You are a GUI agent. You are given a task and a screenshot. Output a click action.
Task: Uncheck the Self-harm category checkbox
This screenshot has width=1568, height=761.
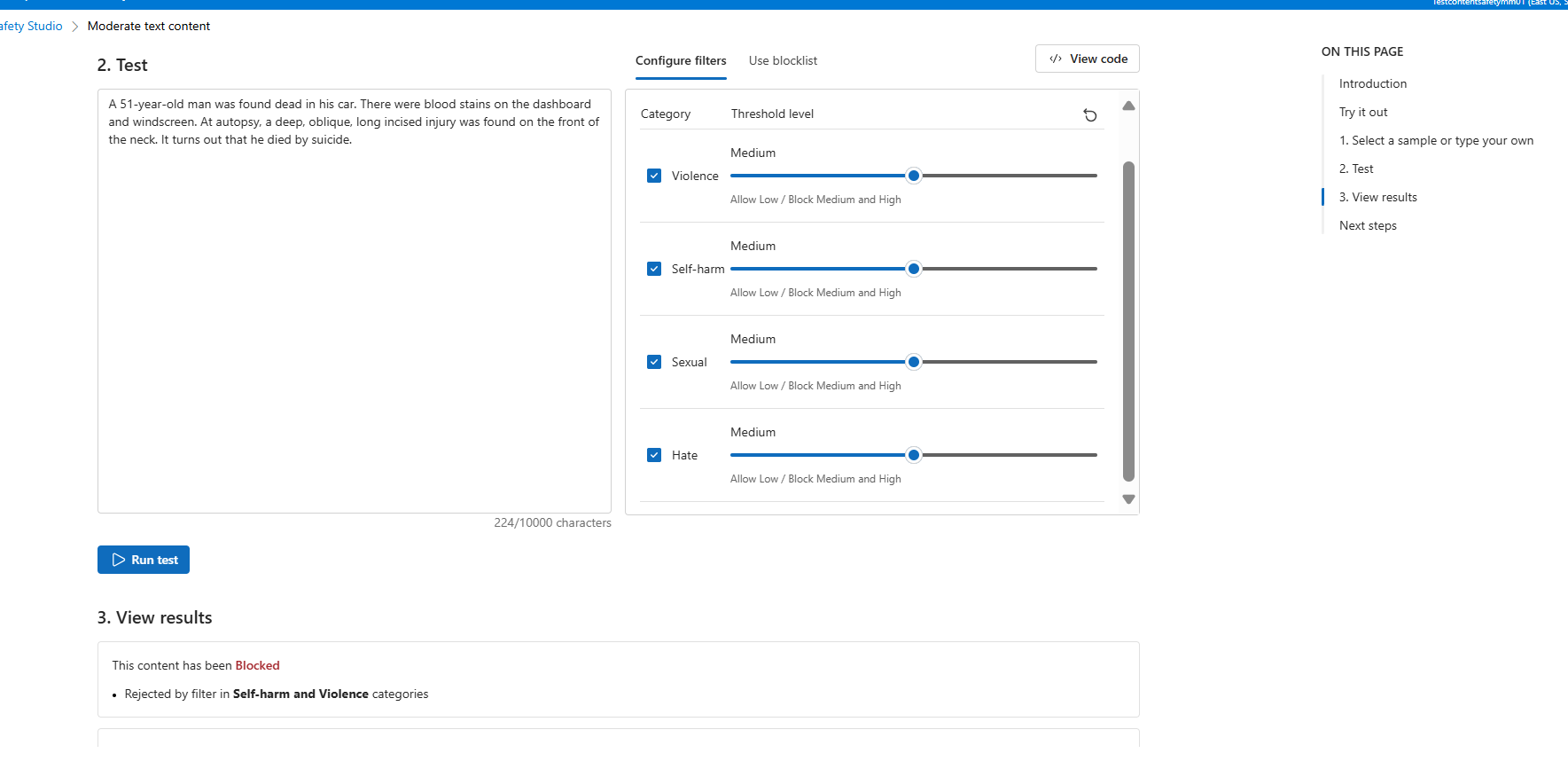coord(654,269)
